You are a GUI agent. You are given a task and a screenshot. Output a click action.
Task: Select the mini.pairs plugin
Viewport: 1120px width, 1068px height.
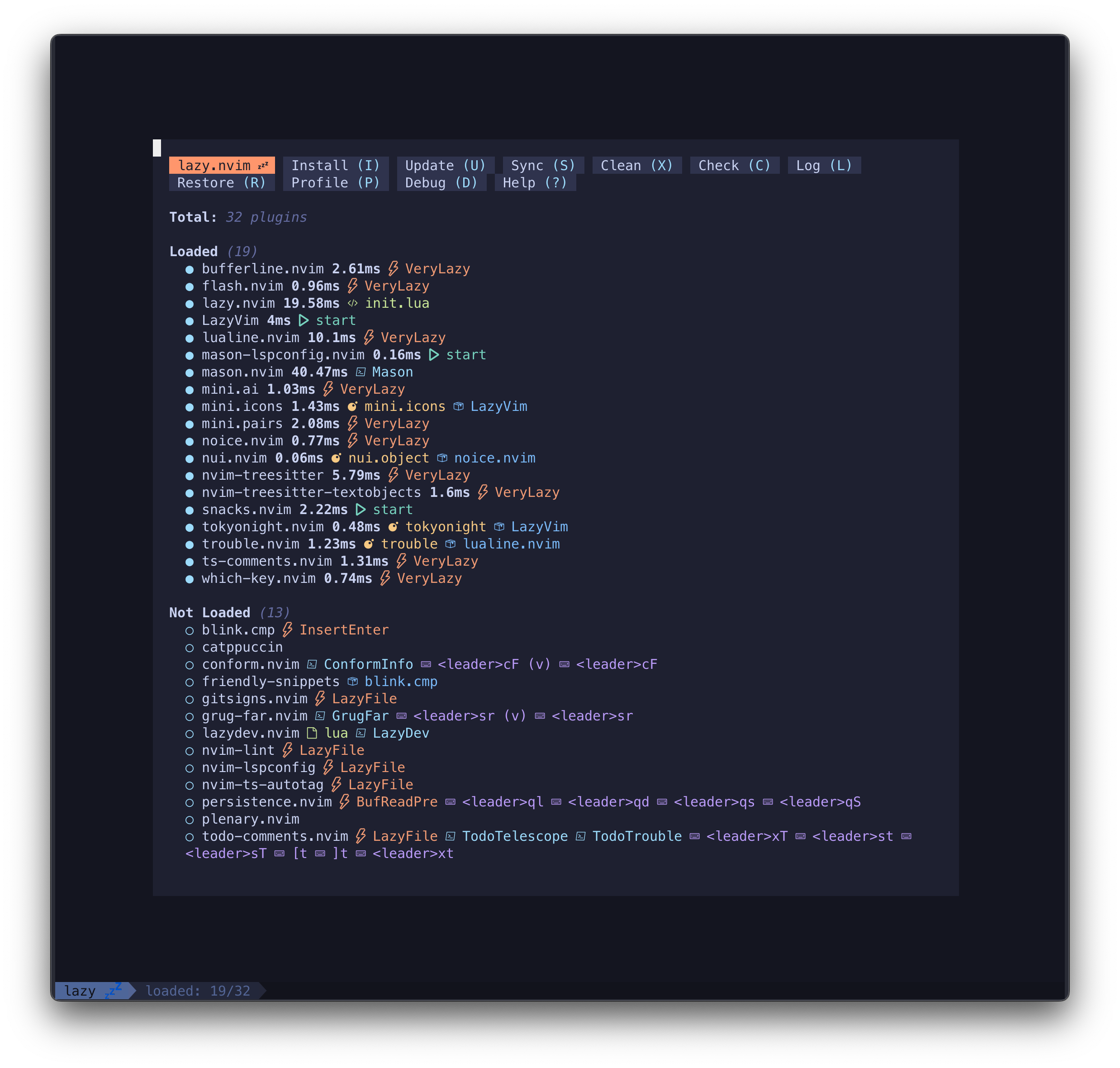242,424
